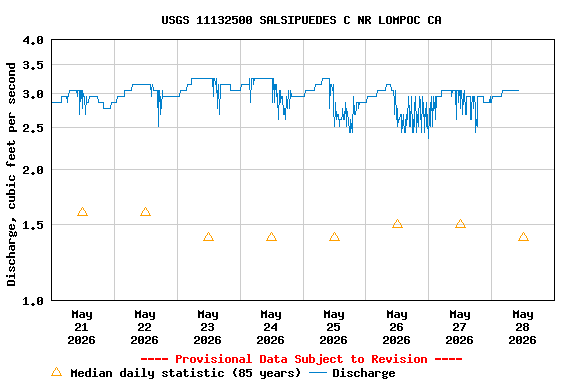Screen dimensions: 576x384
Task: Click the vertical axis title Discharge, cubic feet per second
Action: click(x=11, y=174)
